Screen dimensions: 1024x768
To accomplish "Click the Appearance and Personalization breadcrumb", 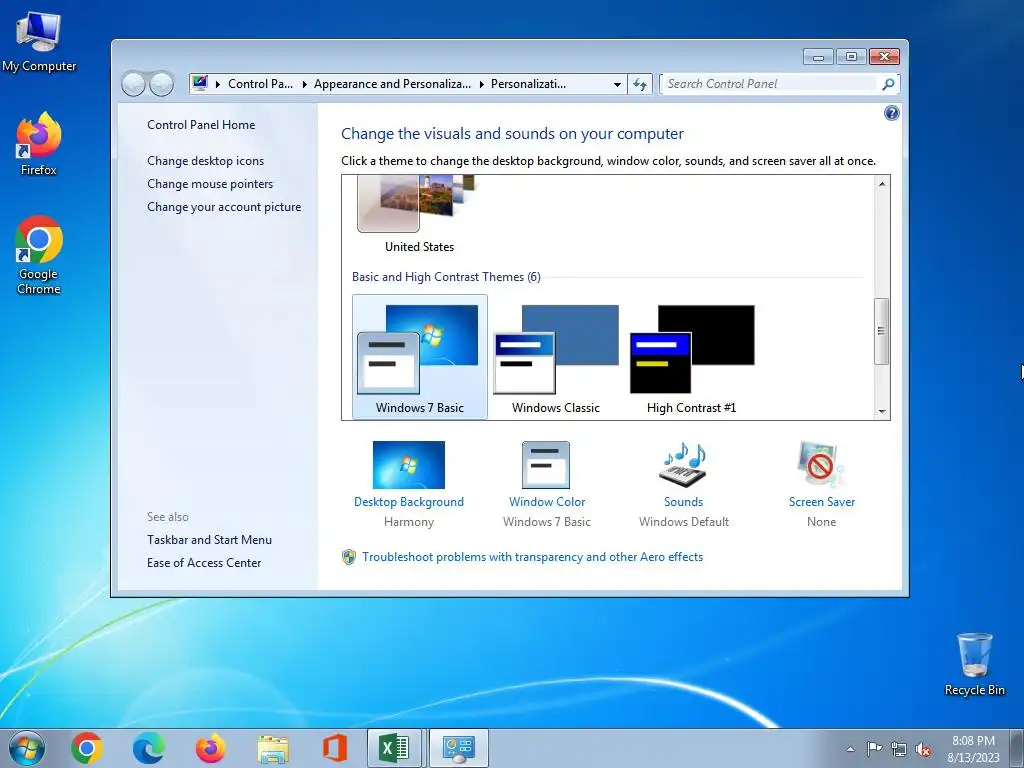I will [x=392, y=84].
